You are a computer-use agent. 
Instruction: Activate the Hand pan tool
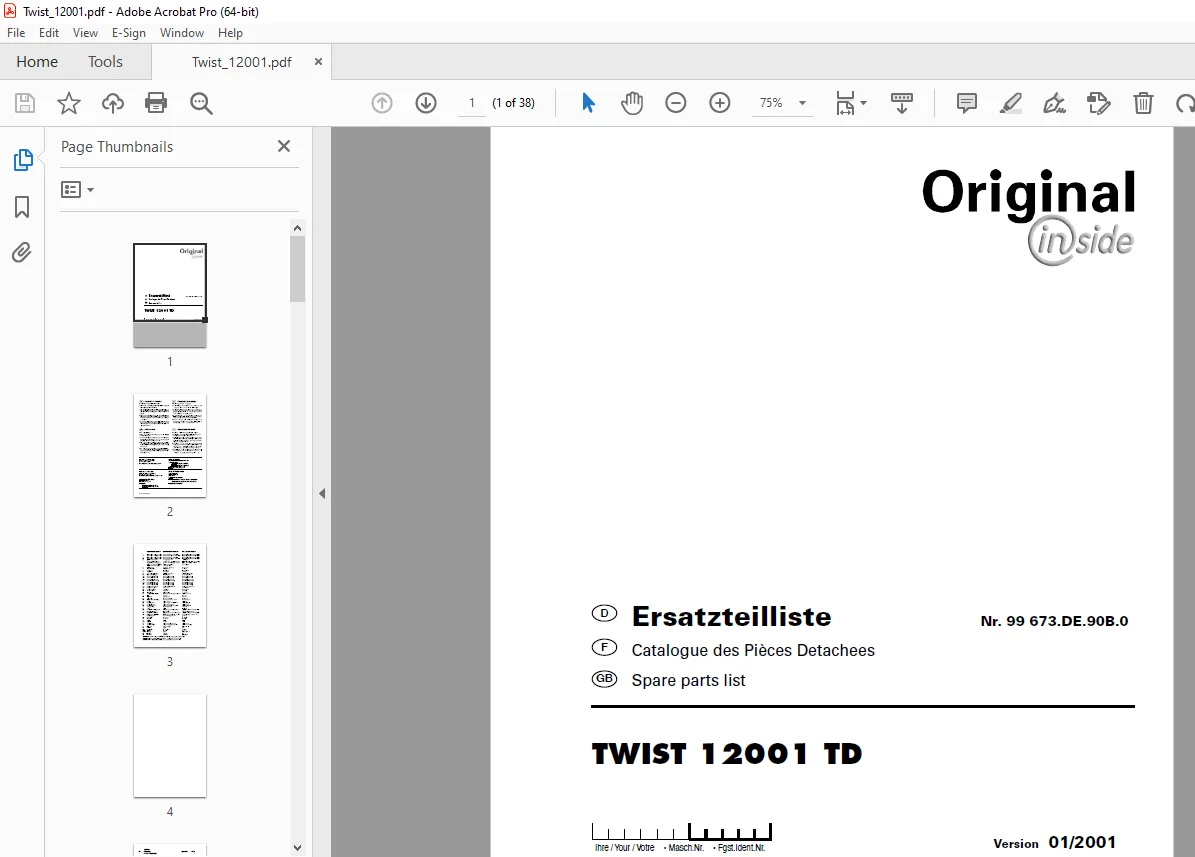tap(632, 103)
